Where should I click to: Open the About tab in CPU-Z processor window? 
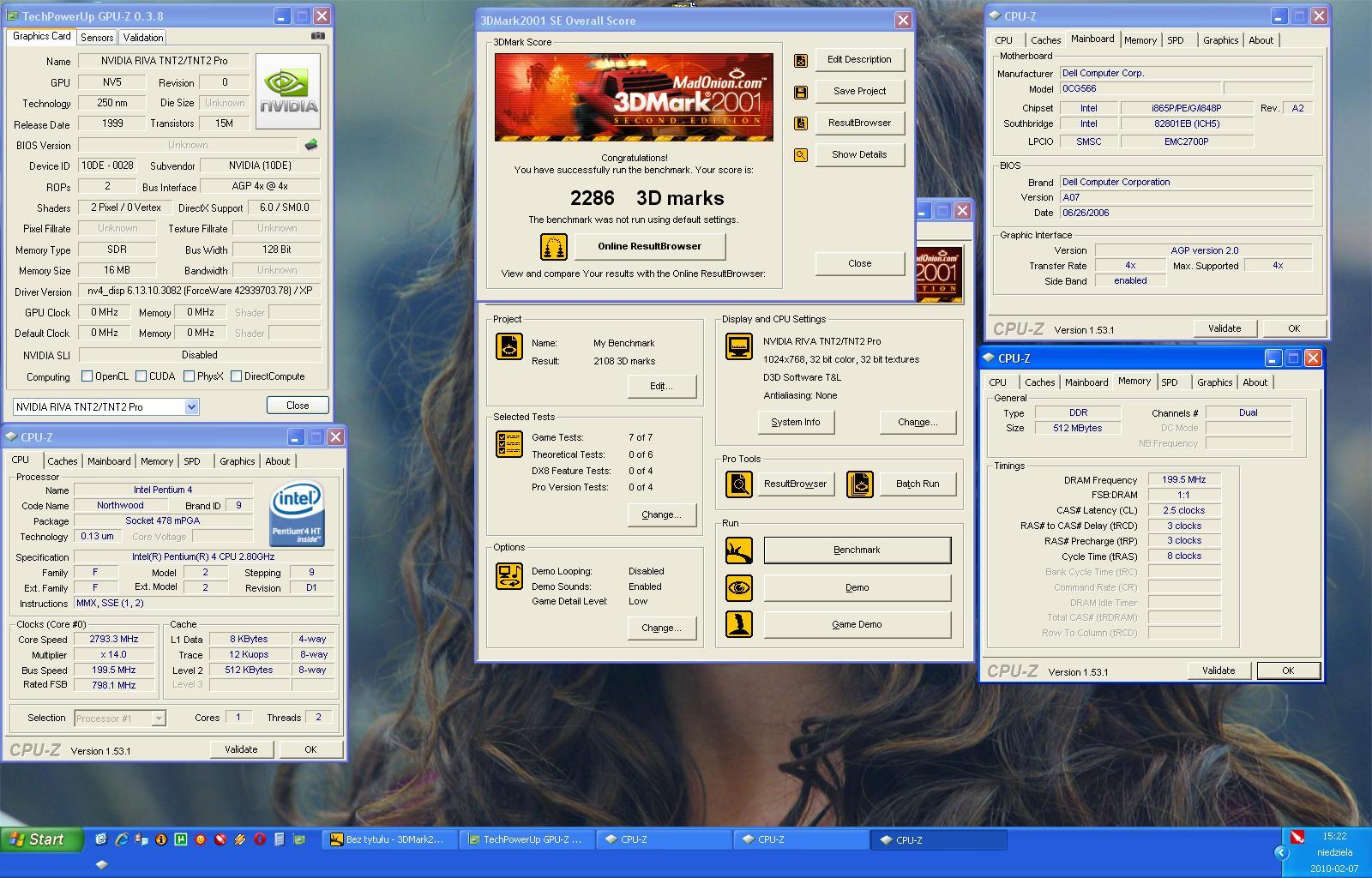[x=277, y=461]
